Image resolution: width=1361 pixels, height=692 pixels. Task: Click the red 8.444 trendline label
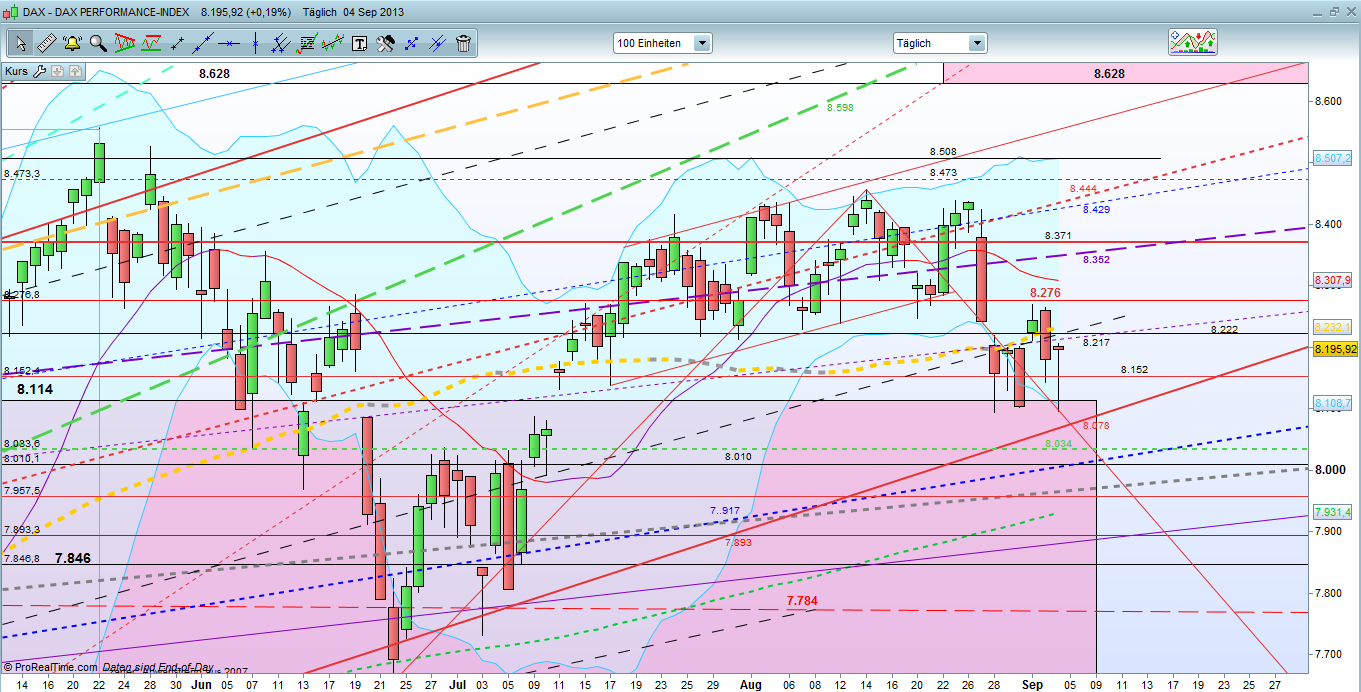click(x=1083, y=189)
